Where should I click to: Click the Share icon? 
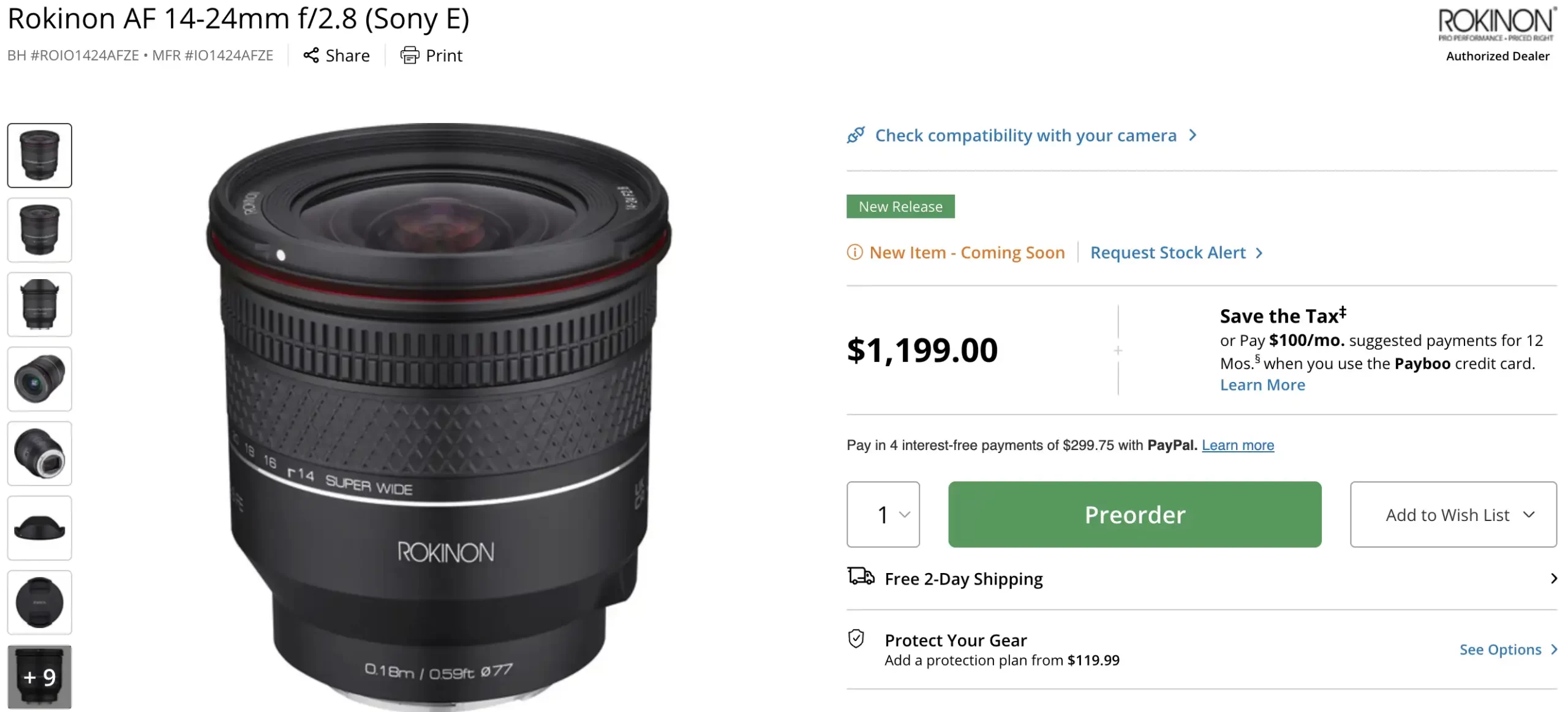click(311, 56)
